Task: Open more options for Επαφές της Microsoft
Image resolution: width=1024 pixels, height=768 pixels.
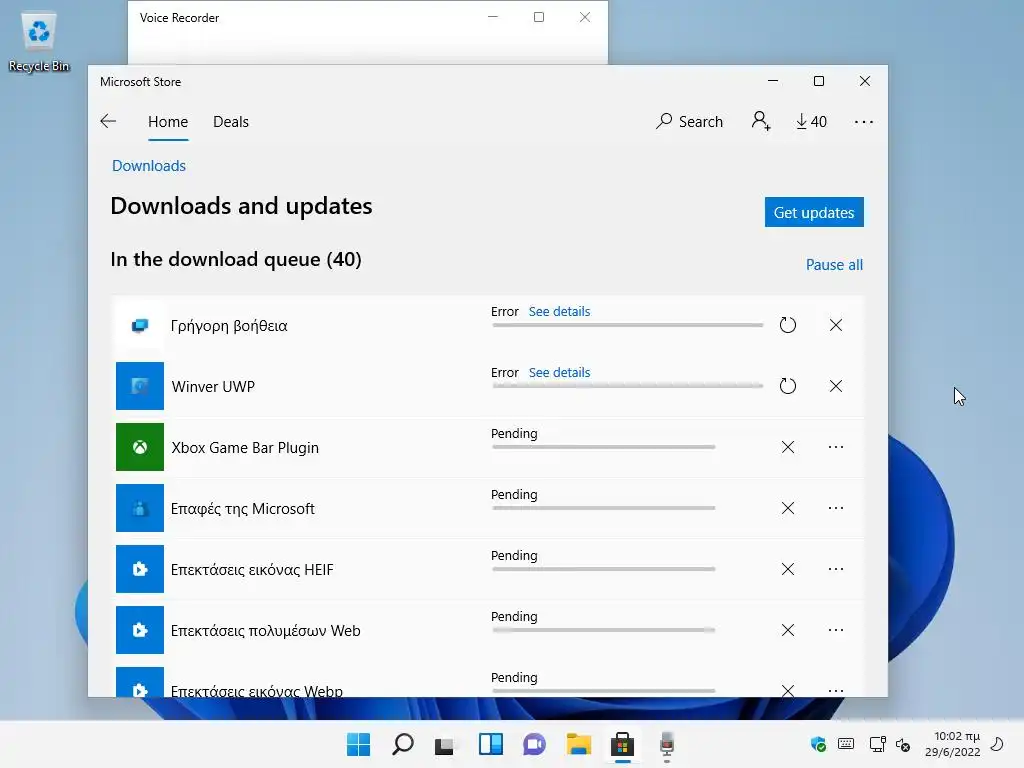Action: click(835, 508)
